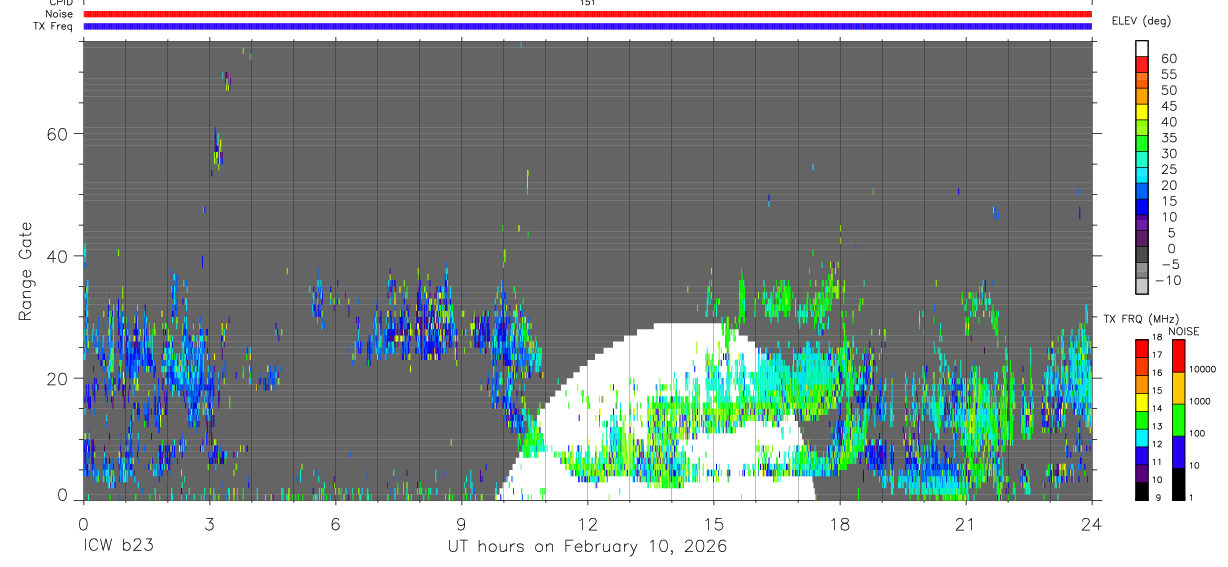Click the '18' tick on UT hours axis
The width and height of the screenshot is (1228, 567).
click(839, 523)
